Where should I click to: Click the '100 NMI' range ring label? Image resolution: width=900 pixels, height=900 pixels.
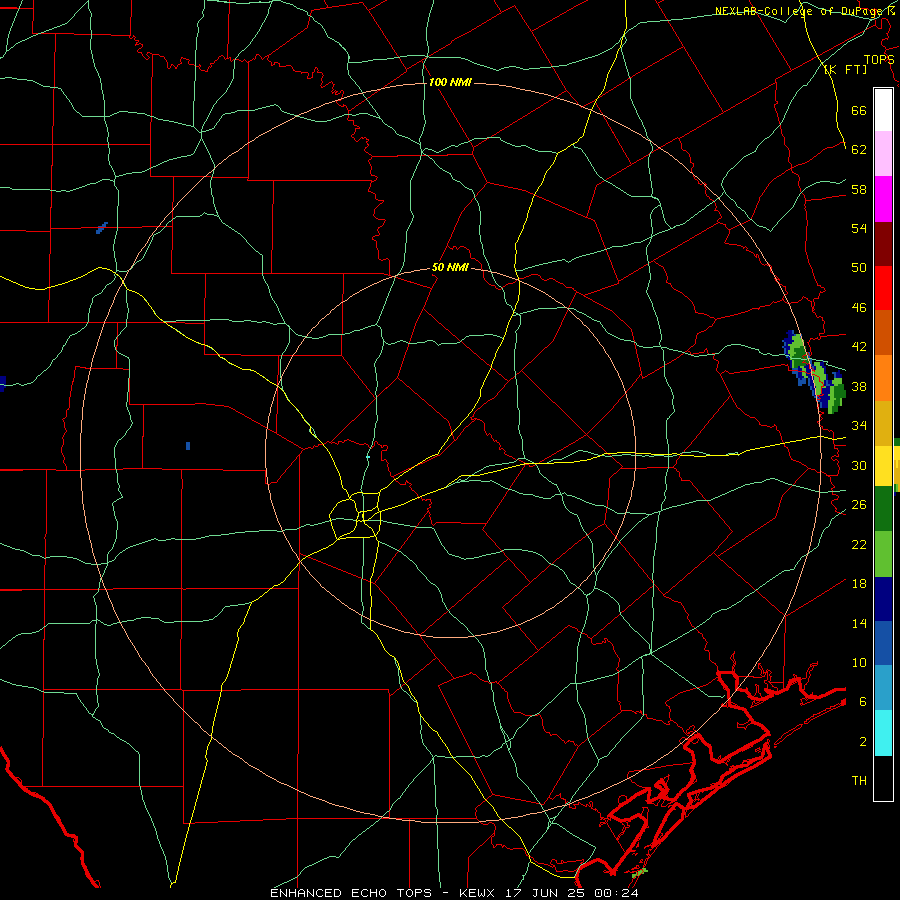pos(450,83)
